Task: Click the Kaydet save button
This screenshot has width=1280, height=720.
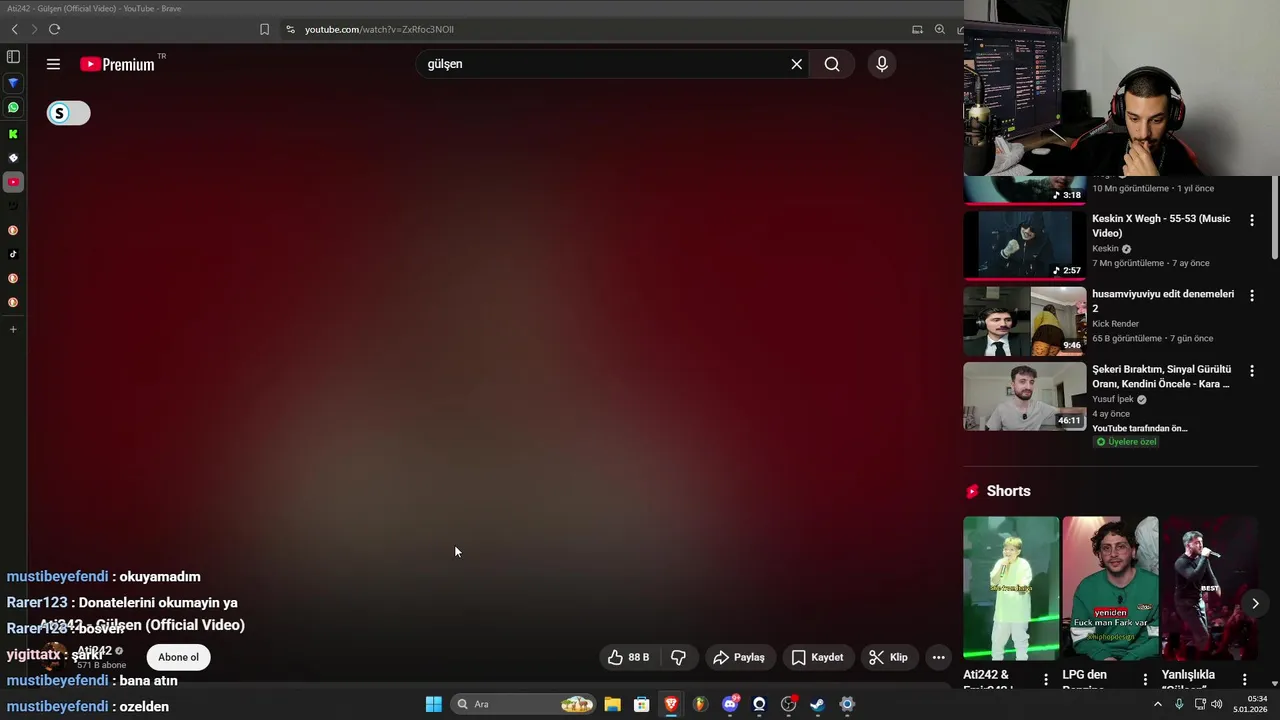Action: click(818, 657)
